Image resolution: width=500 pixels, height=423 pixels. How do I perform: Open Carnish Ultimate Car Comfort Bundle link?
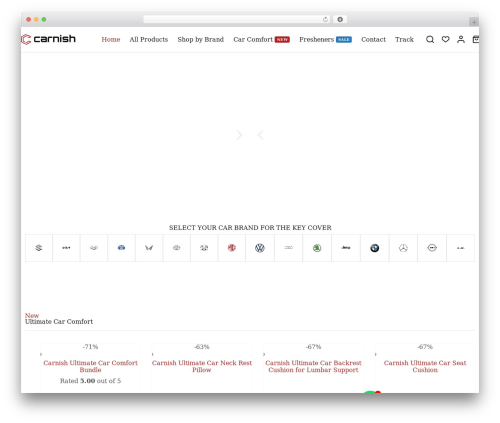(90, 366)
